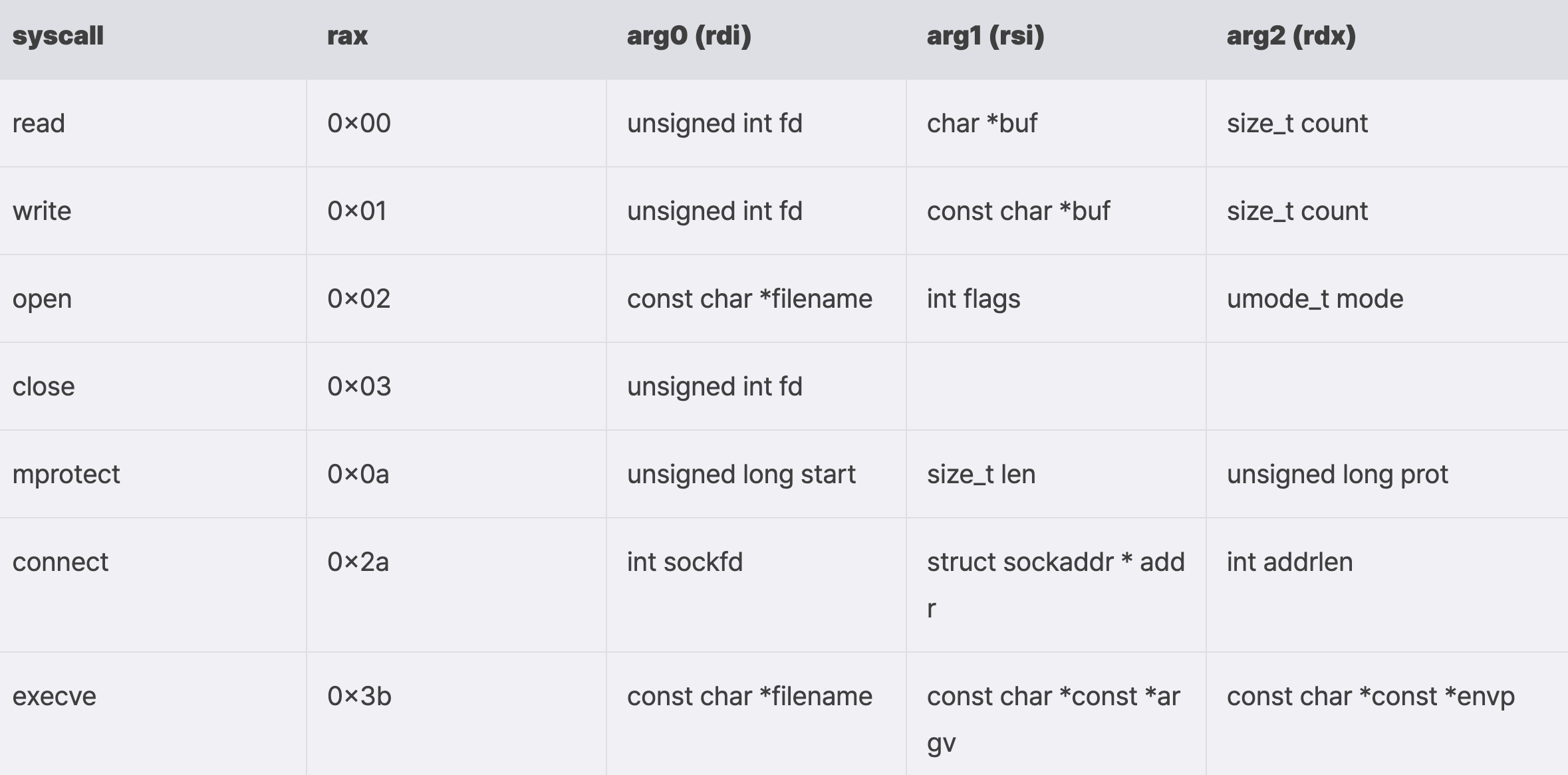The image size is (1568, 775).
Task: Click the write syscall name
Action: point(42,211)
